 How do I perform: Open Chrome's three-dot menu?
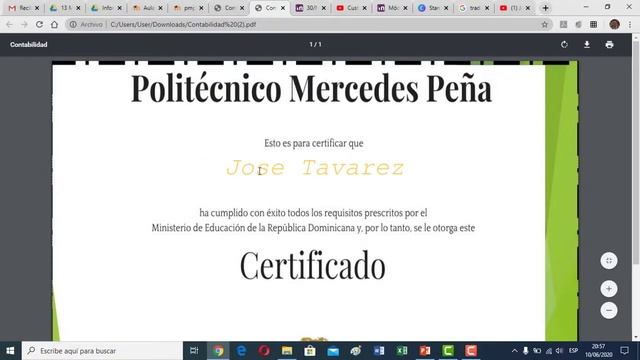[x=630, y=24]
